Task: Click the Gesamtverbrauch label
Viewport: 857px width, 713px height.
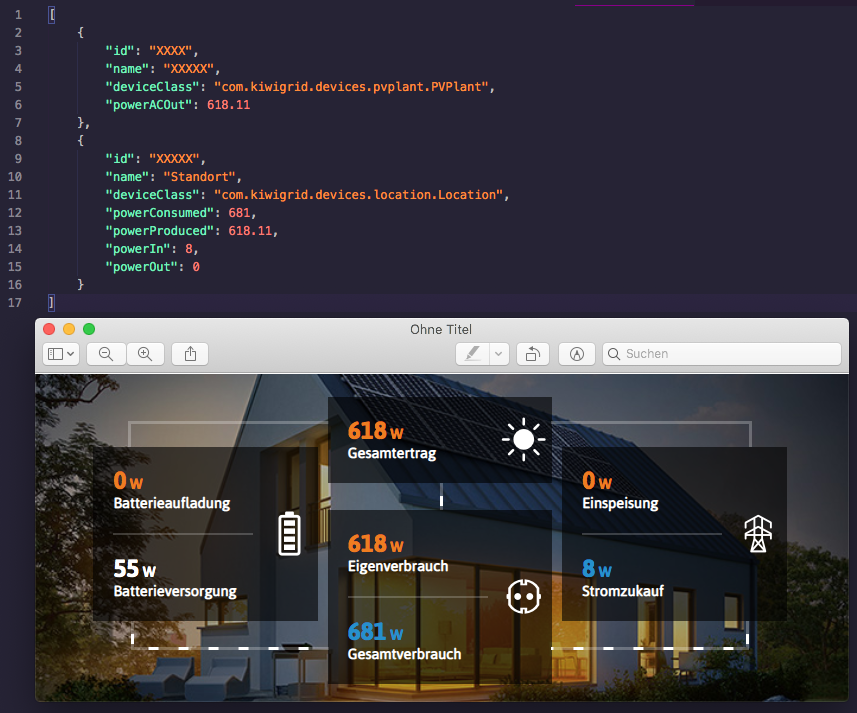Action: coord(404,654)
